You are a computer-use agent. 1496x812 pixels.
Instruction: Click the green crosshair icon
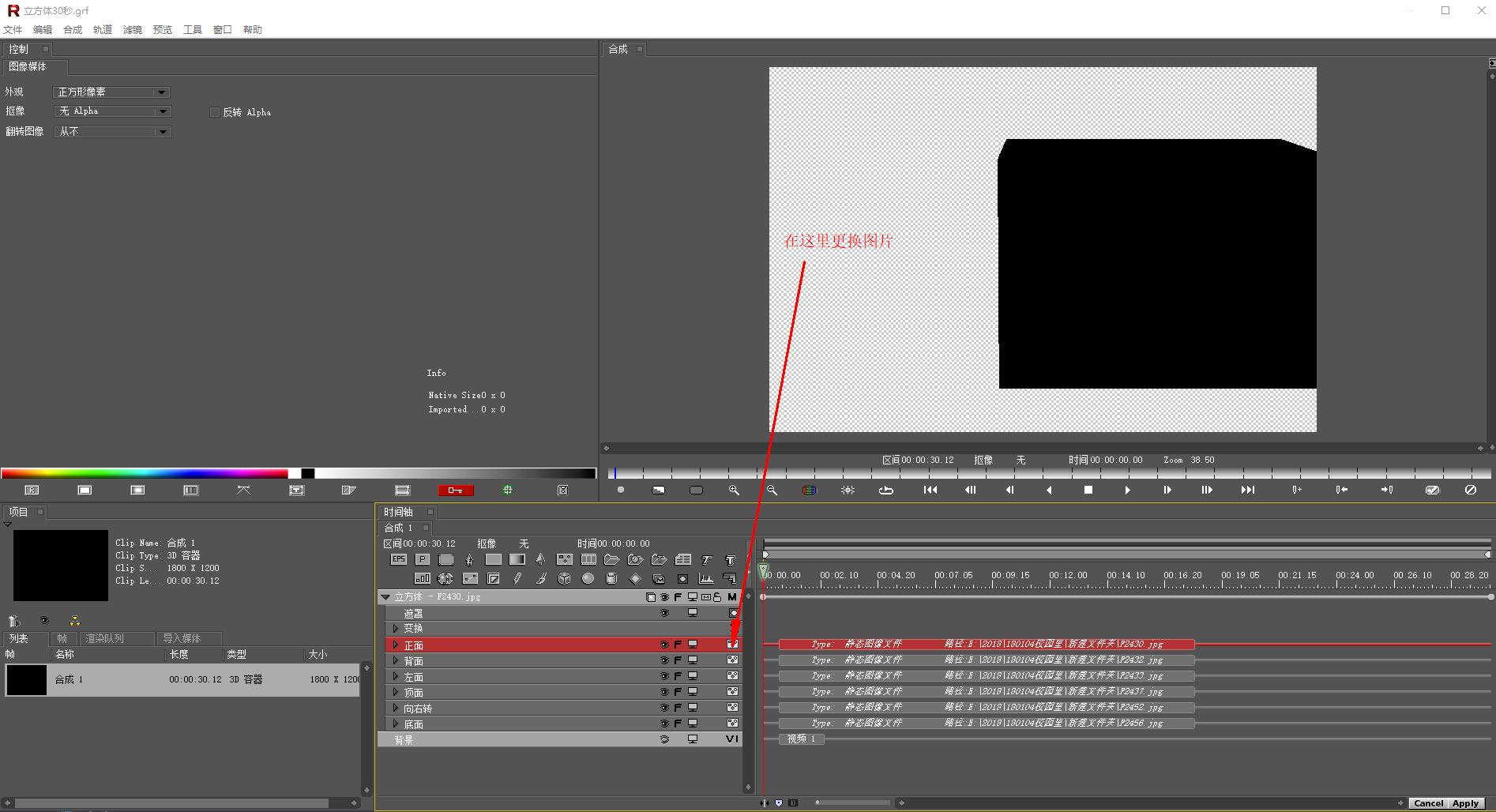point(508,491)
